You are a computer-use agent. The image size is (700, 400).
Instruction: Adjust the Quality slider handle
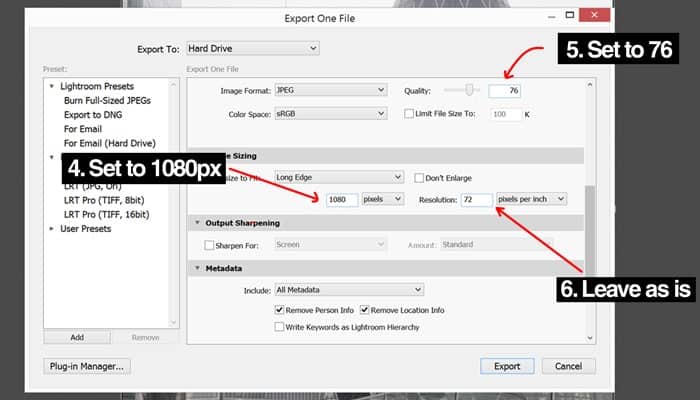coord(469,90)
